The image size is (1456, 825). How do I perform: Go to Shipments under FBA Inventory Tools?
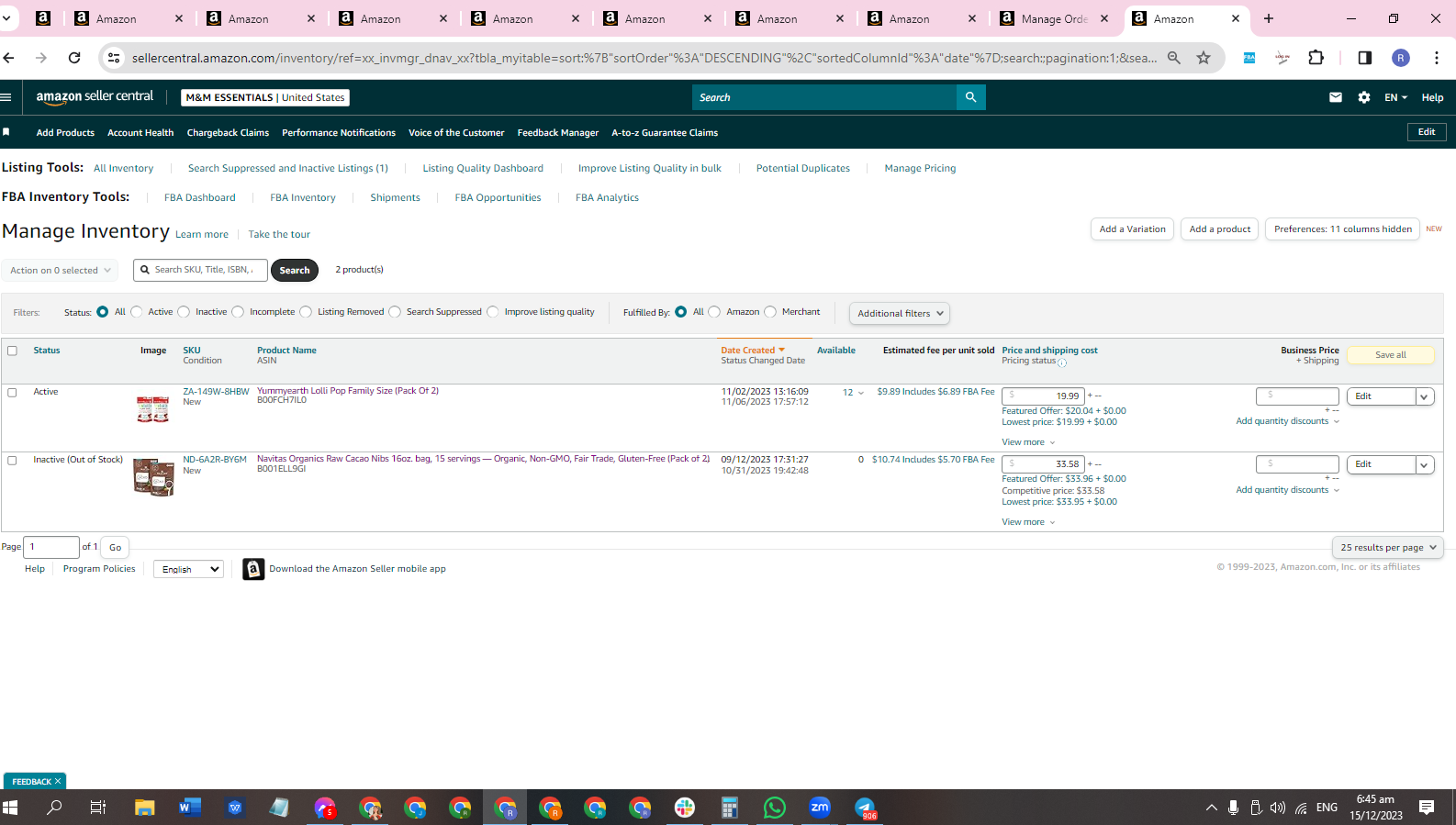coord(395,197)
